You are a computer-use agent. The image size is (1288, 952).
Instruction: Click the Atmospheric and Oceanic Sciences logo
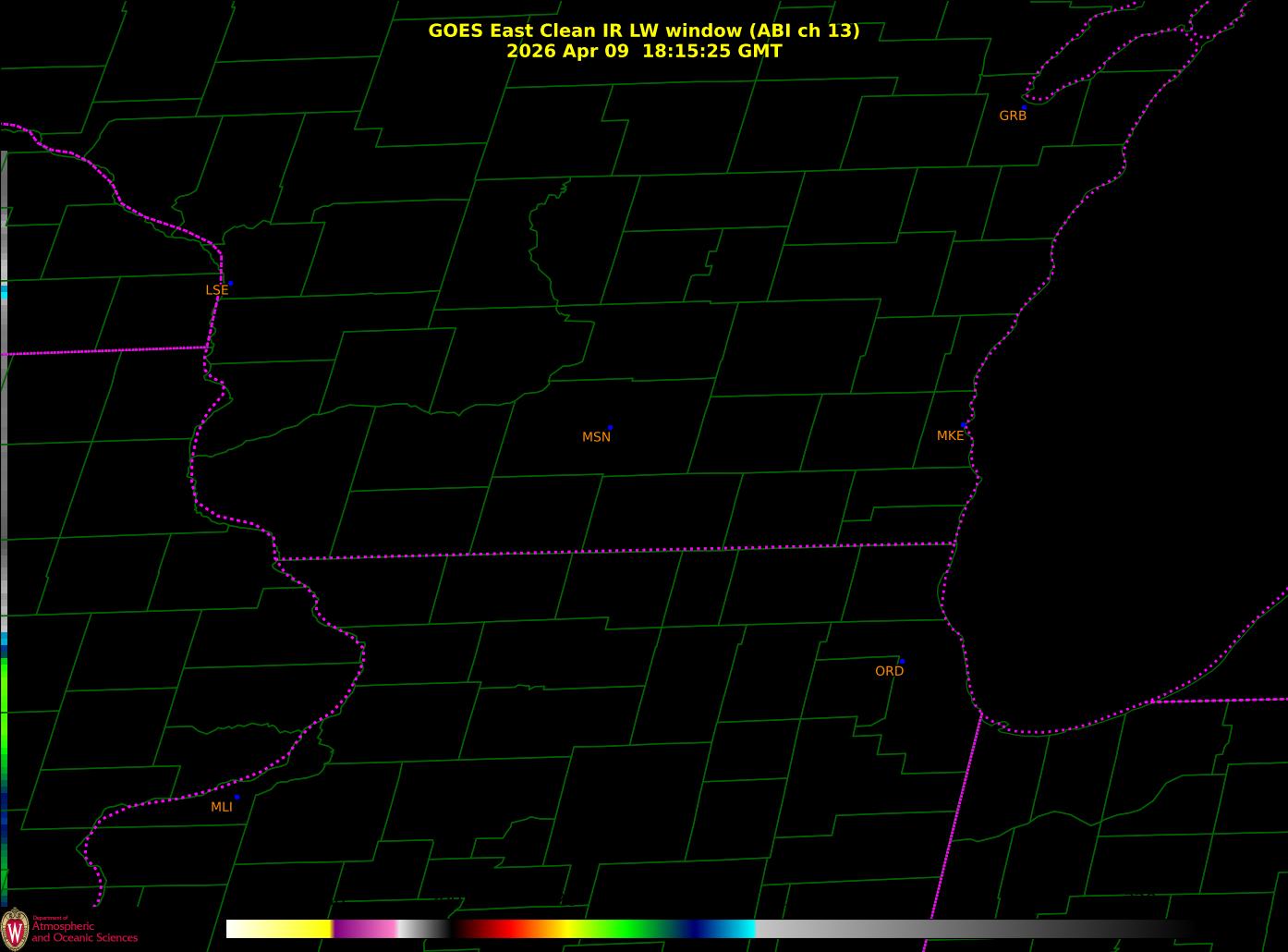click(69, 928)
